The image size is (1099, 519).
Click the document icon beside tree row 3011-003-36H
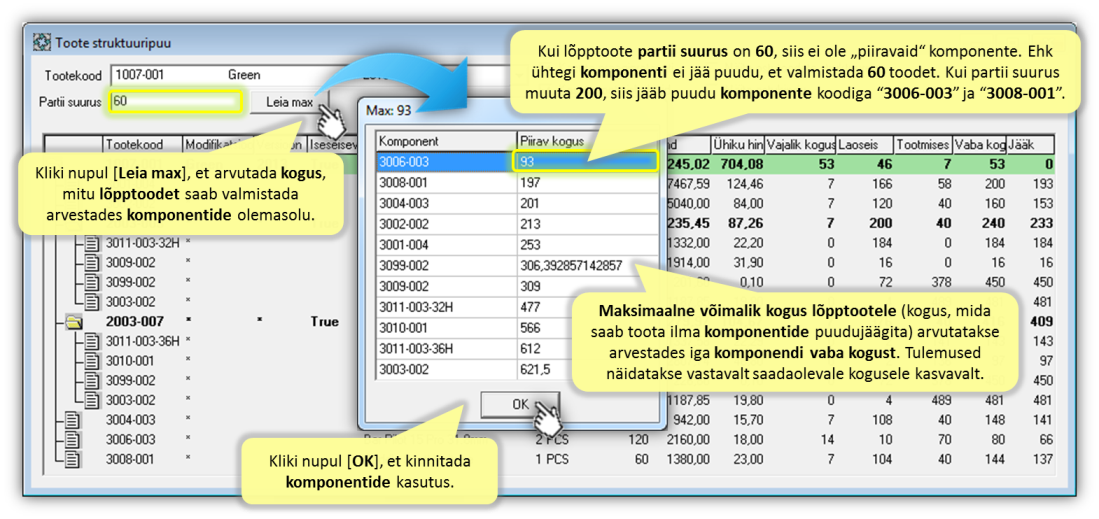point(93,342)
